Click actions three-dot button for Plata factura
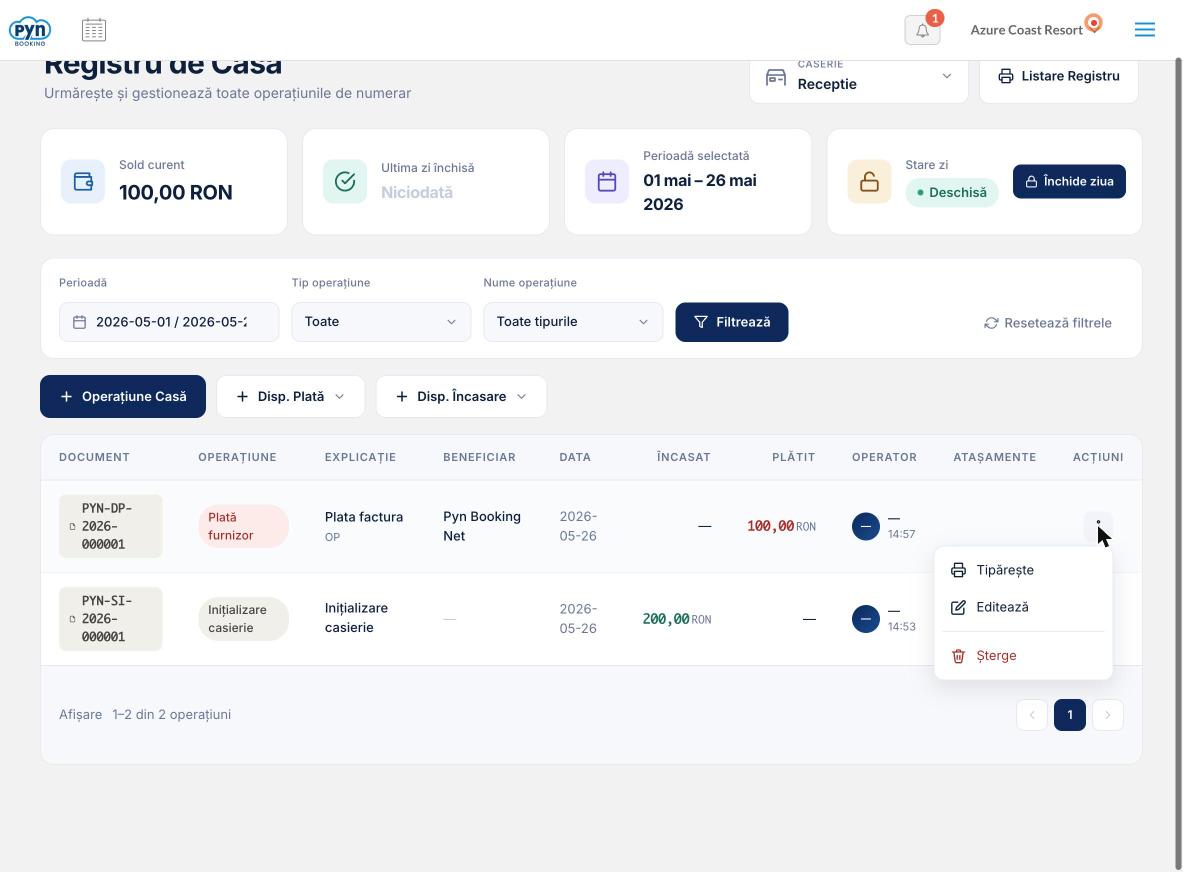Image resolution: width=1183 pixels, height=872 pixels. click(1098, 527)
